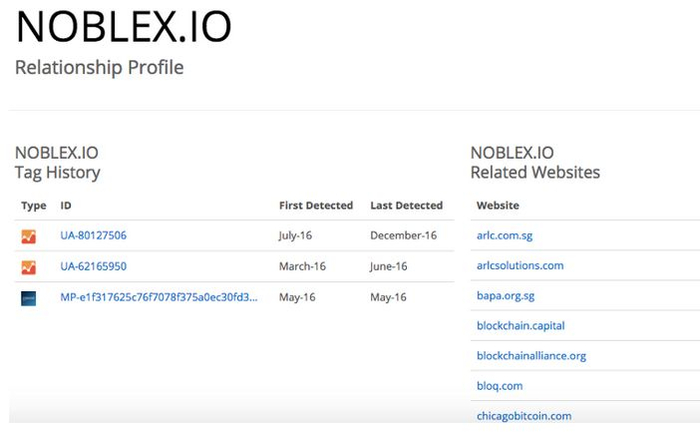Click the Website column header

497,206
